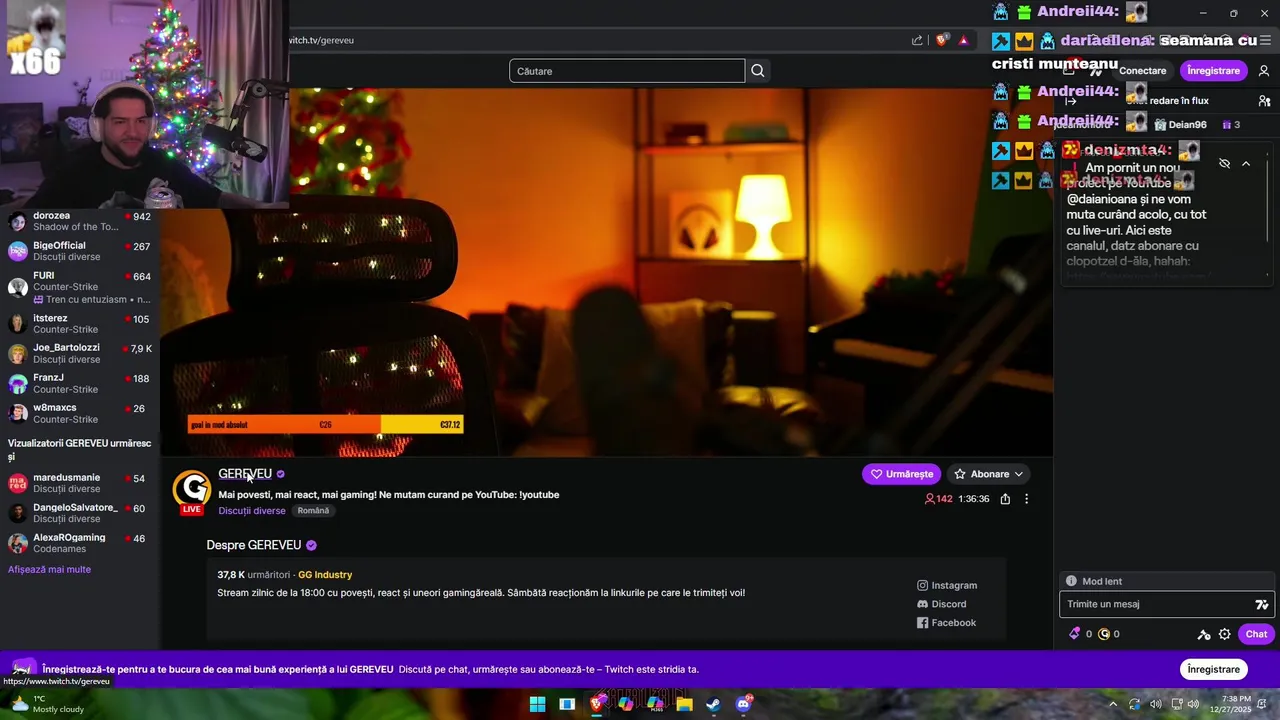Open the chat community members icon

tap(1264, 101)
